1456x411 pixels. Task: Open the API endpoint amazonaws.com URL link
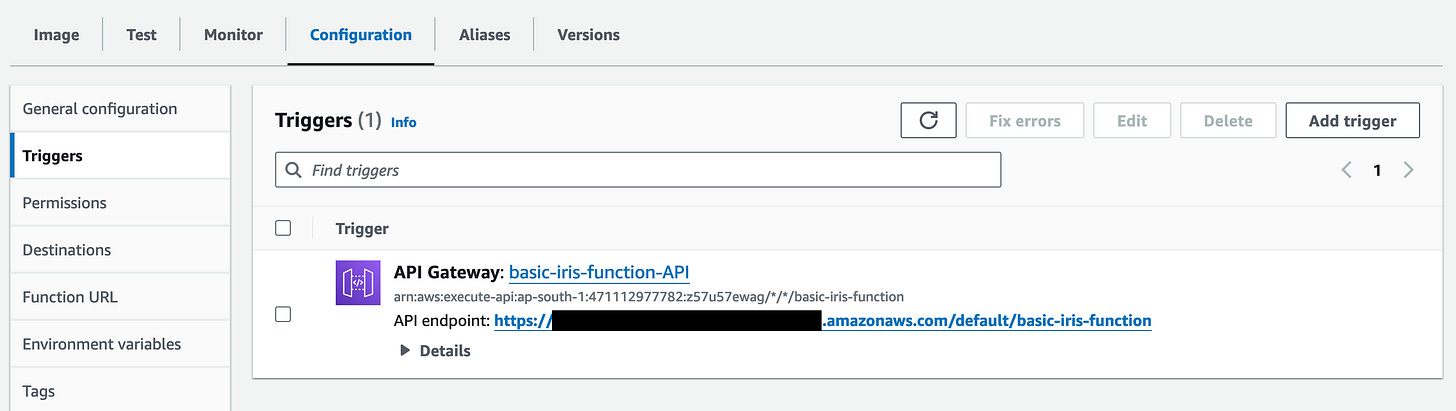(823, 321)
